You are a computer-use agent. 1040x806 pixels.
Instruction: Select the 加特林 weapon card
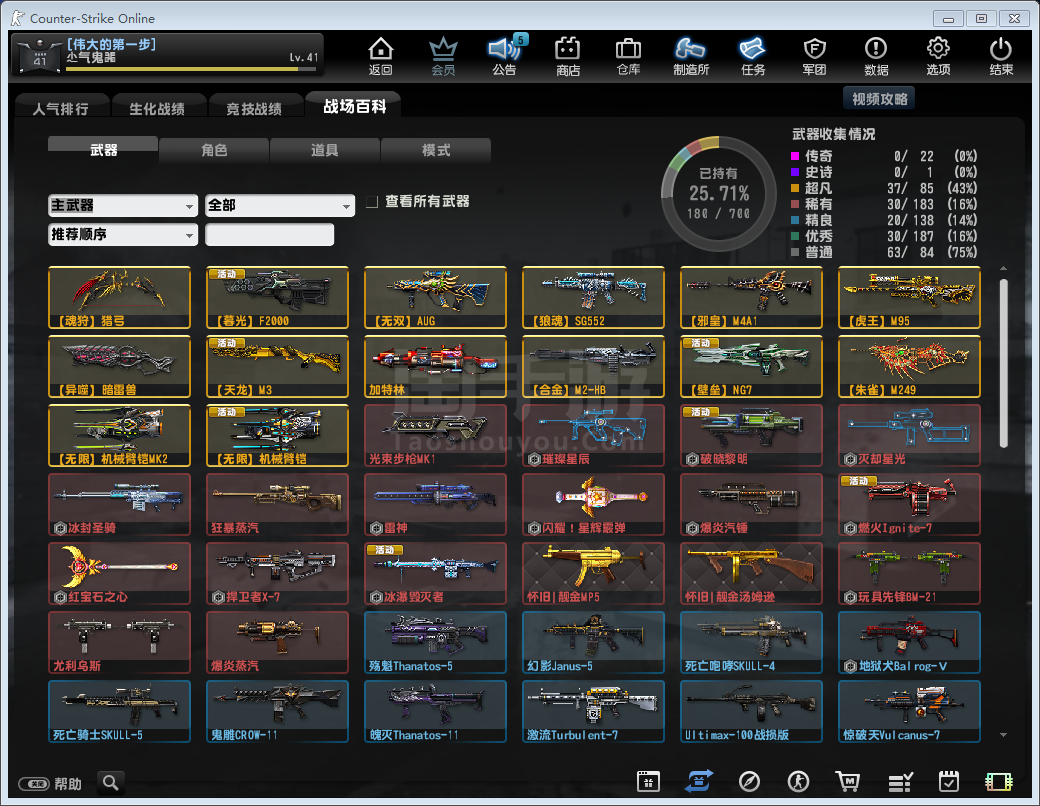click(x=435, y=366)
